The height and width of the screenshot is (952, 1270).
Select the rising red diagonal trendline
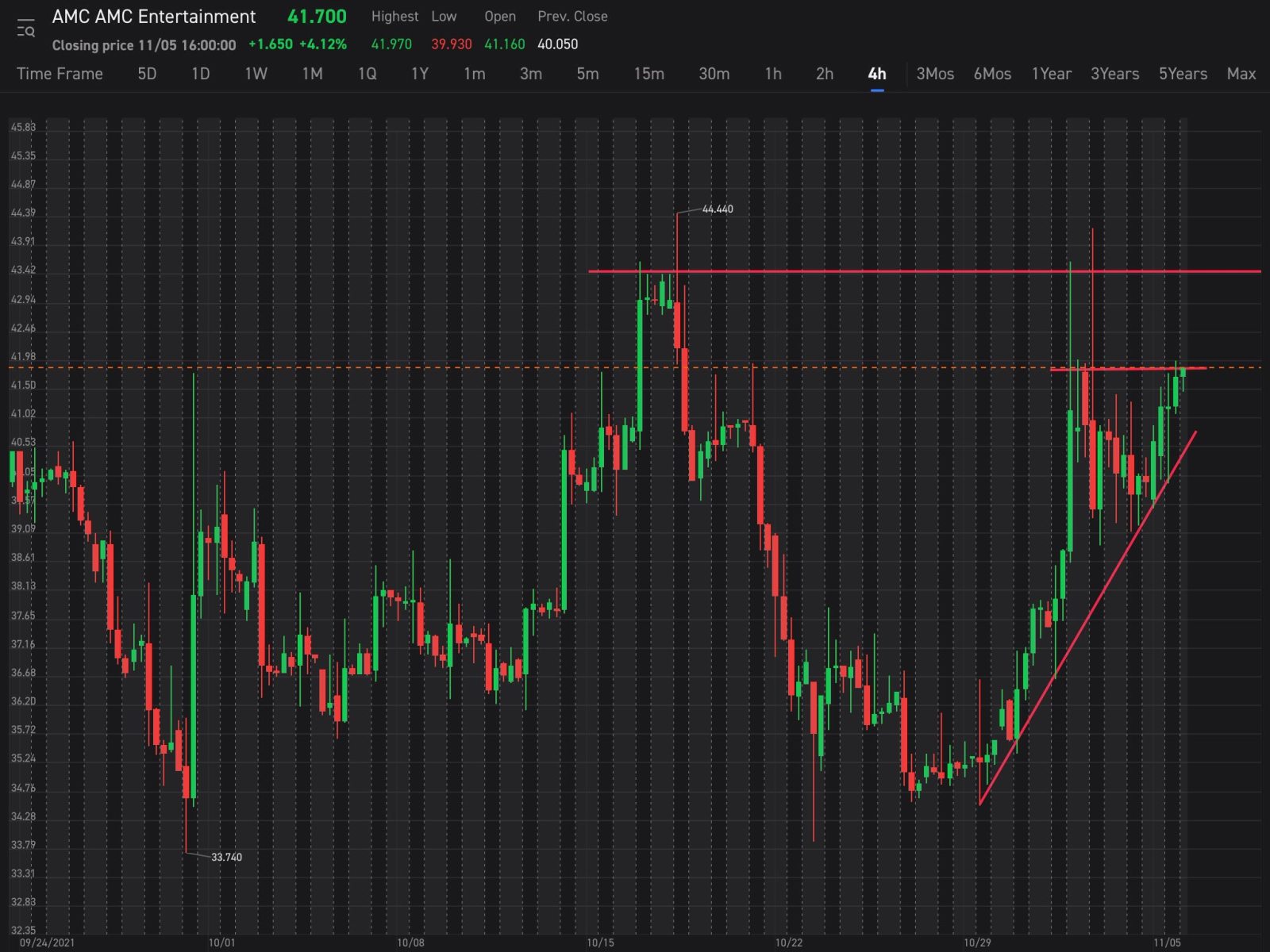[1087, 618]
